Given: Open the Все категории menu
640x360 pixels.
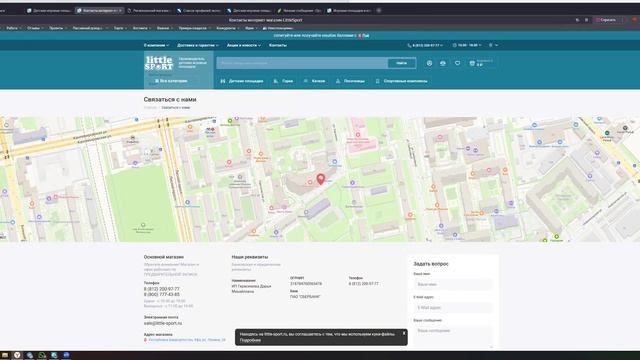Looking at the screenshot, I should pyautogui.click(x=171, y=81).
